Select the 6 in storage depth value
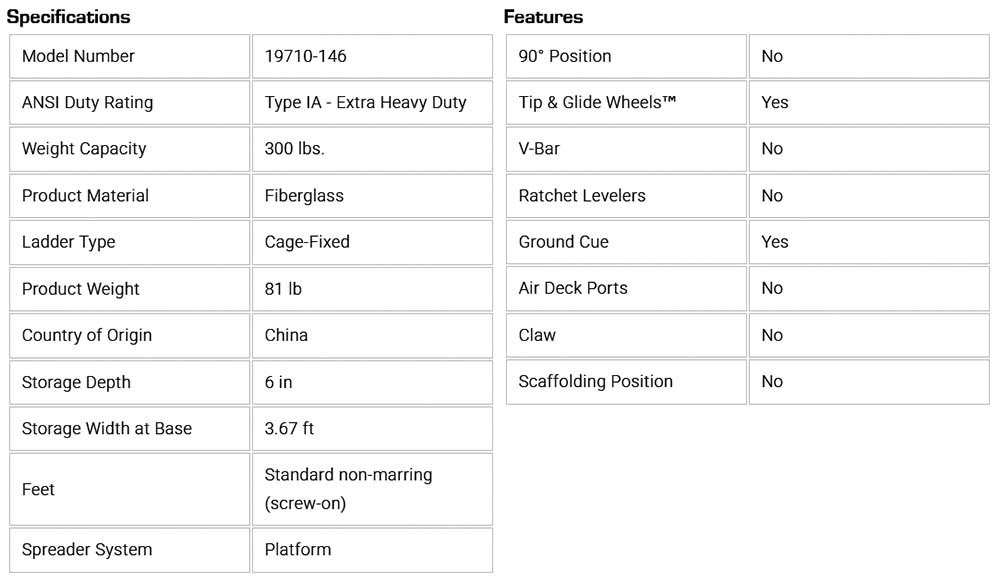 (279, 382)
